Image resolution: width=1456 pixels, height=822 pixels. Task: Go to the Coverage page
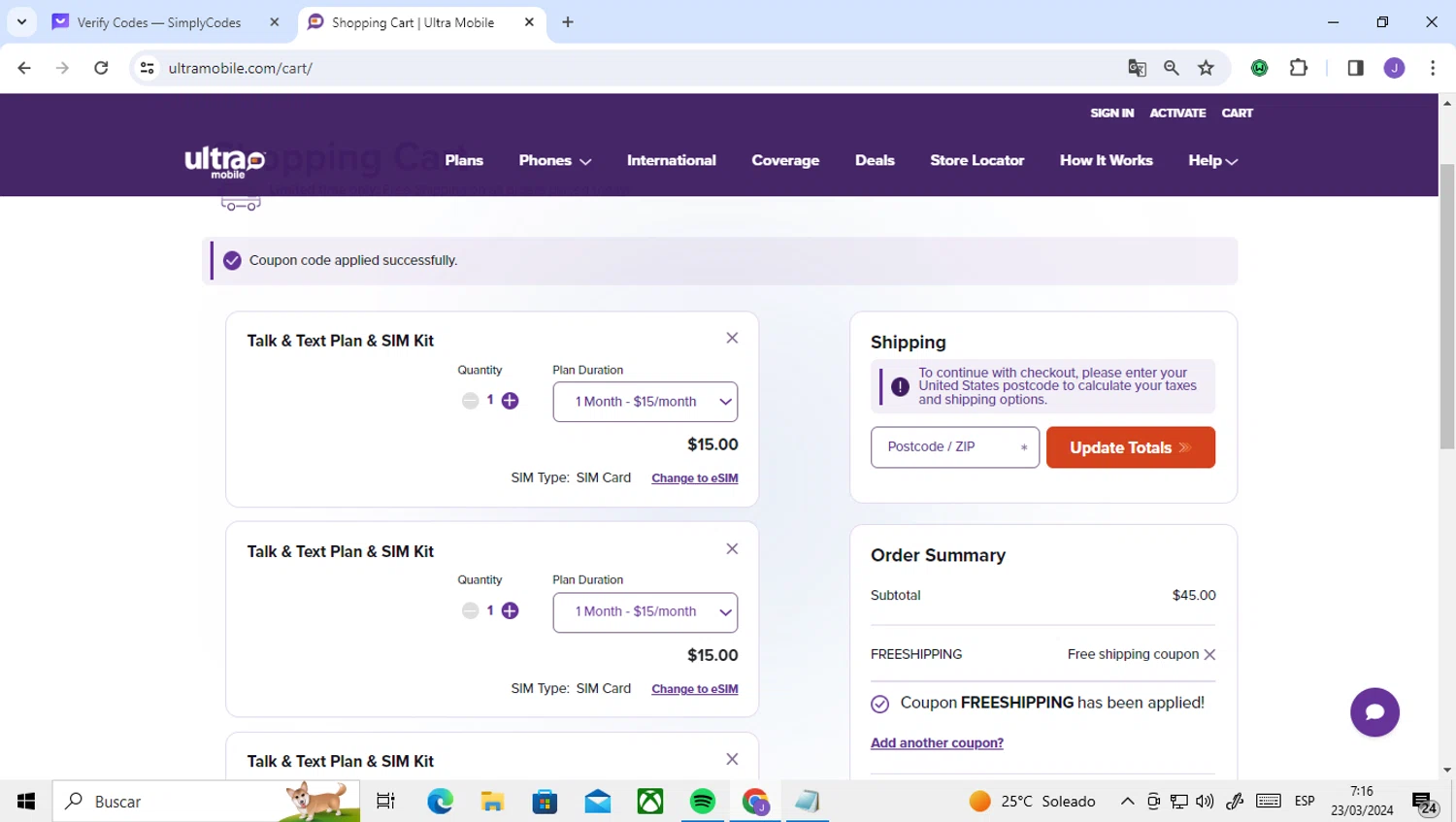pos(785,161)
